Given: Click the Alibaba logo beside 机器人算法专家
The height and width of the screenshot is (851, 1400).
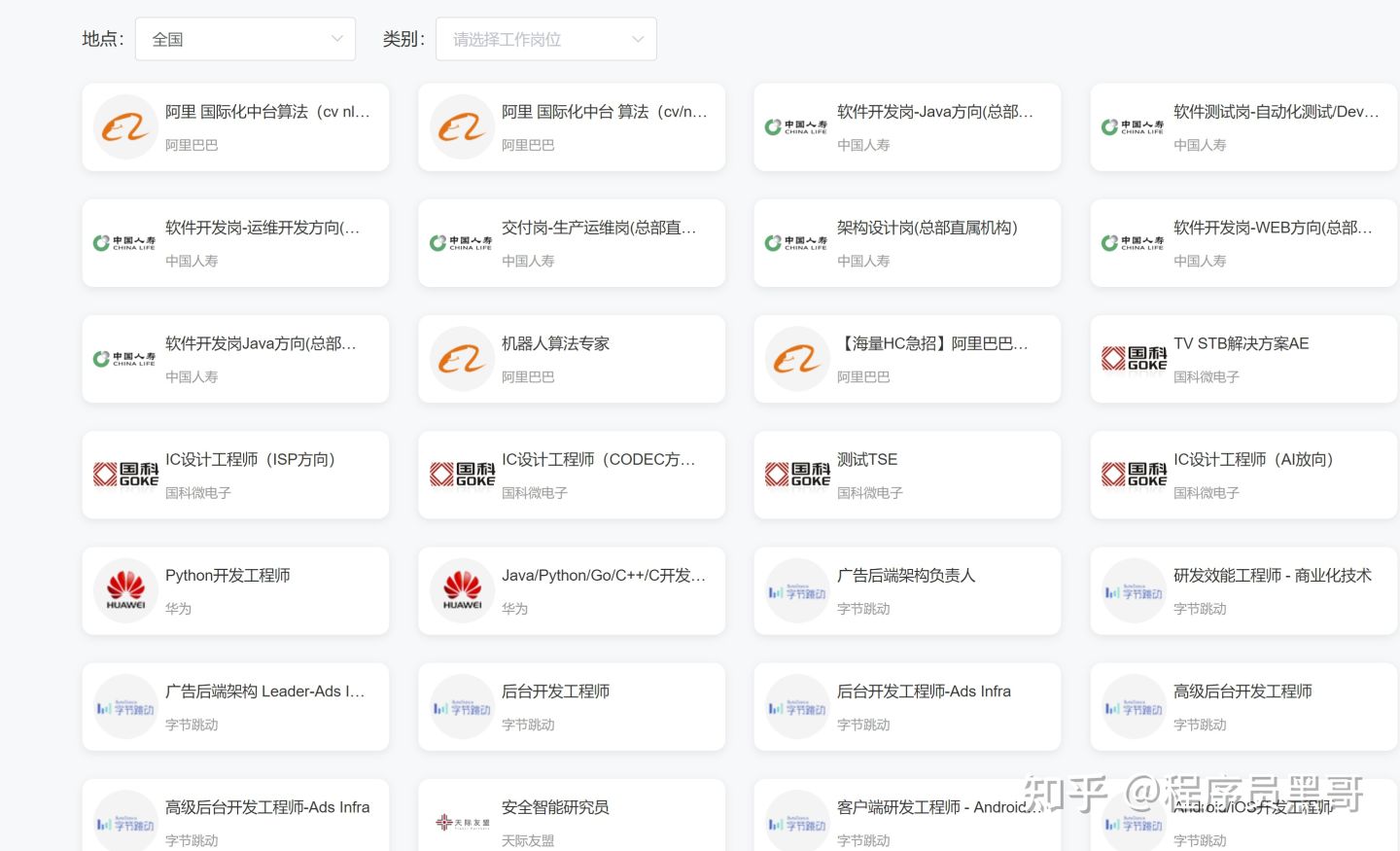Looking at the screenshot, I should click(463, 359).
